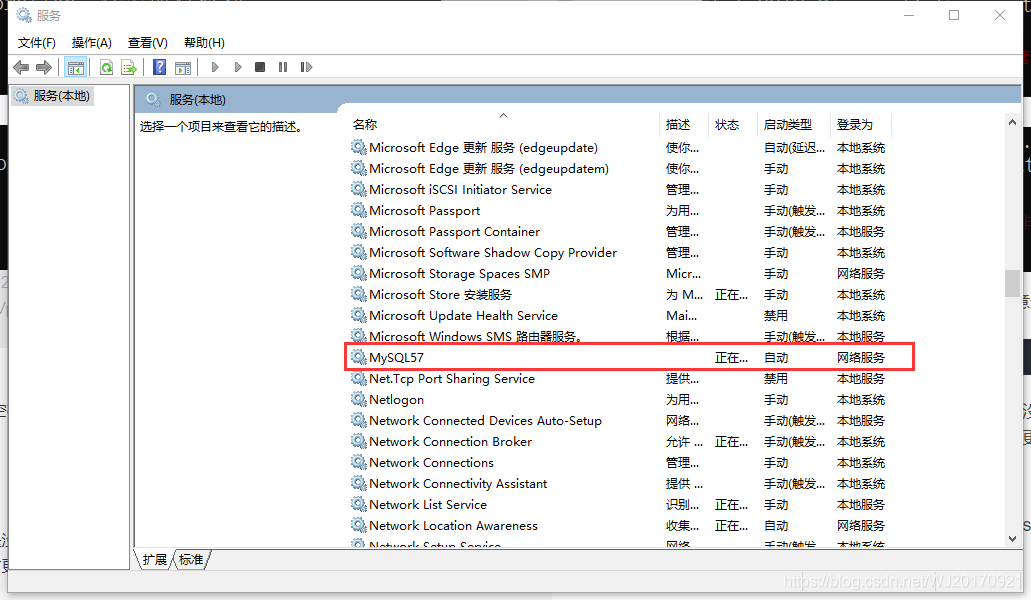
Task: Switch to the 标准 tab
Action: coord(191,559)
